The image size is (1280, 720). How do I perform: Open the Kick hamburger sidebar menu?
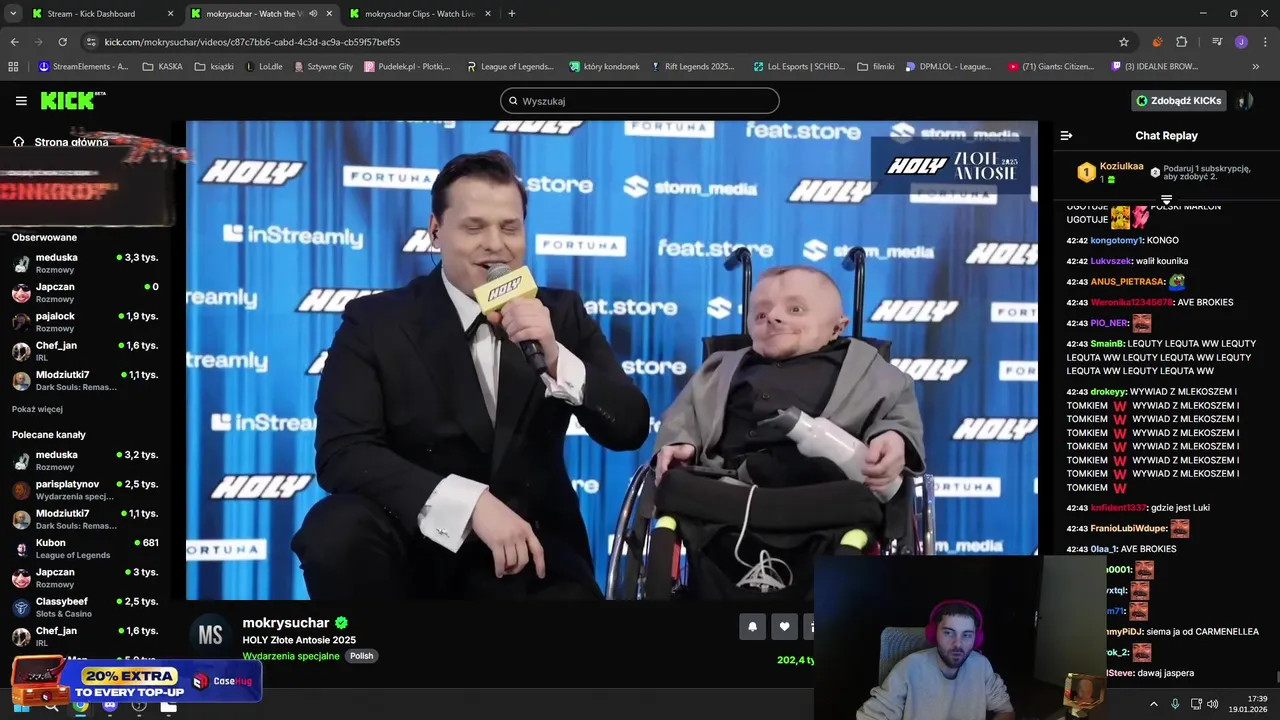point(21,101)
